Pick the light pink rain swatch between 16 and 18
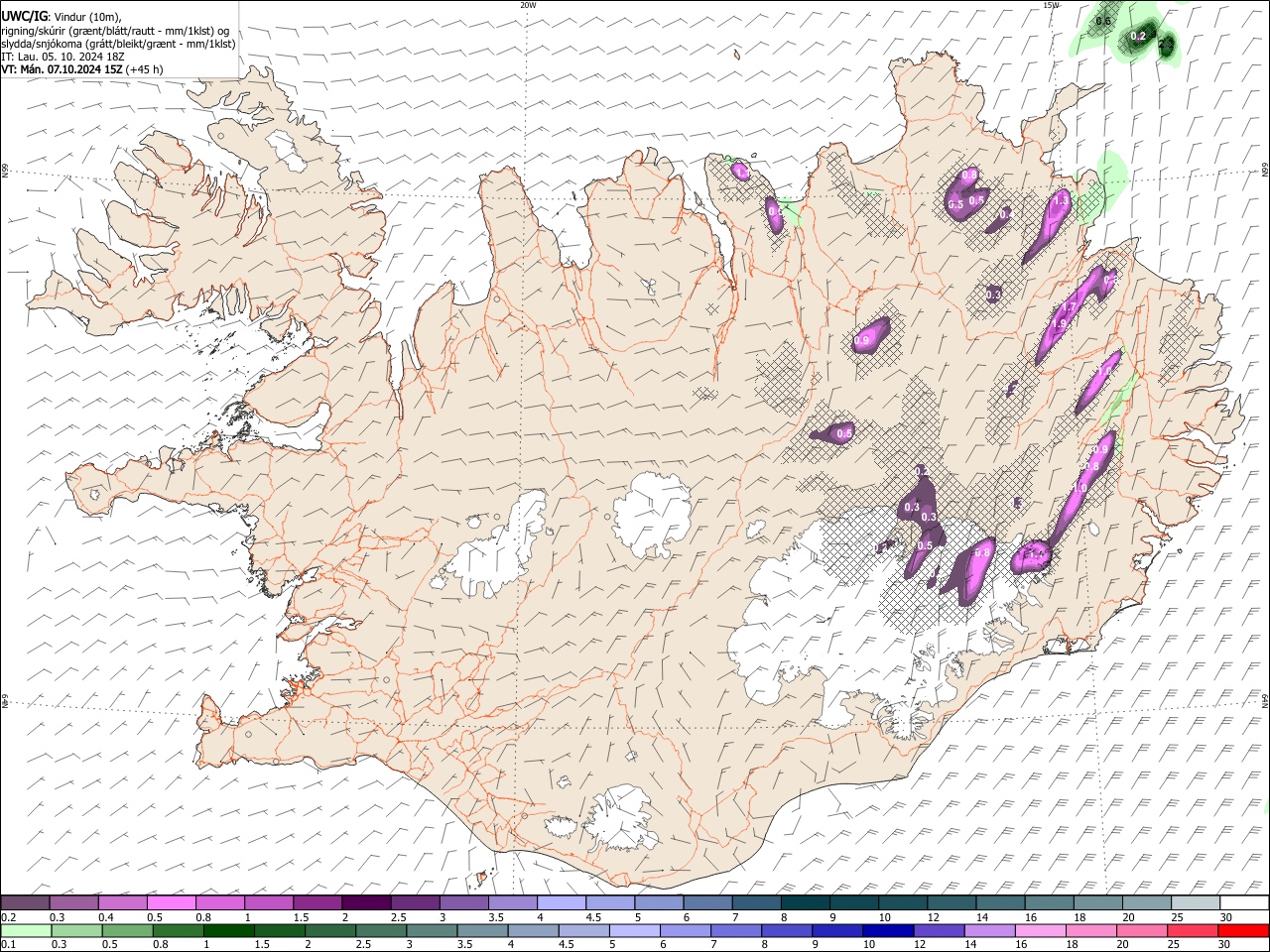This screenshot has width=1270, height=952. pyautogui.click(x=1040, y=930)
